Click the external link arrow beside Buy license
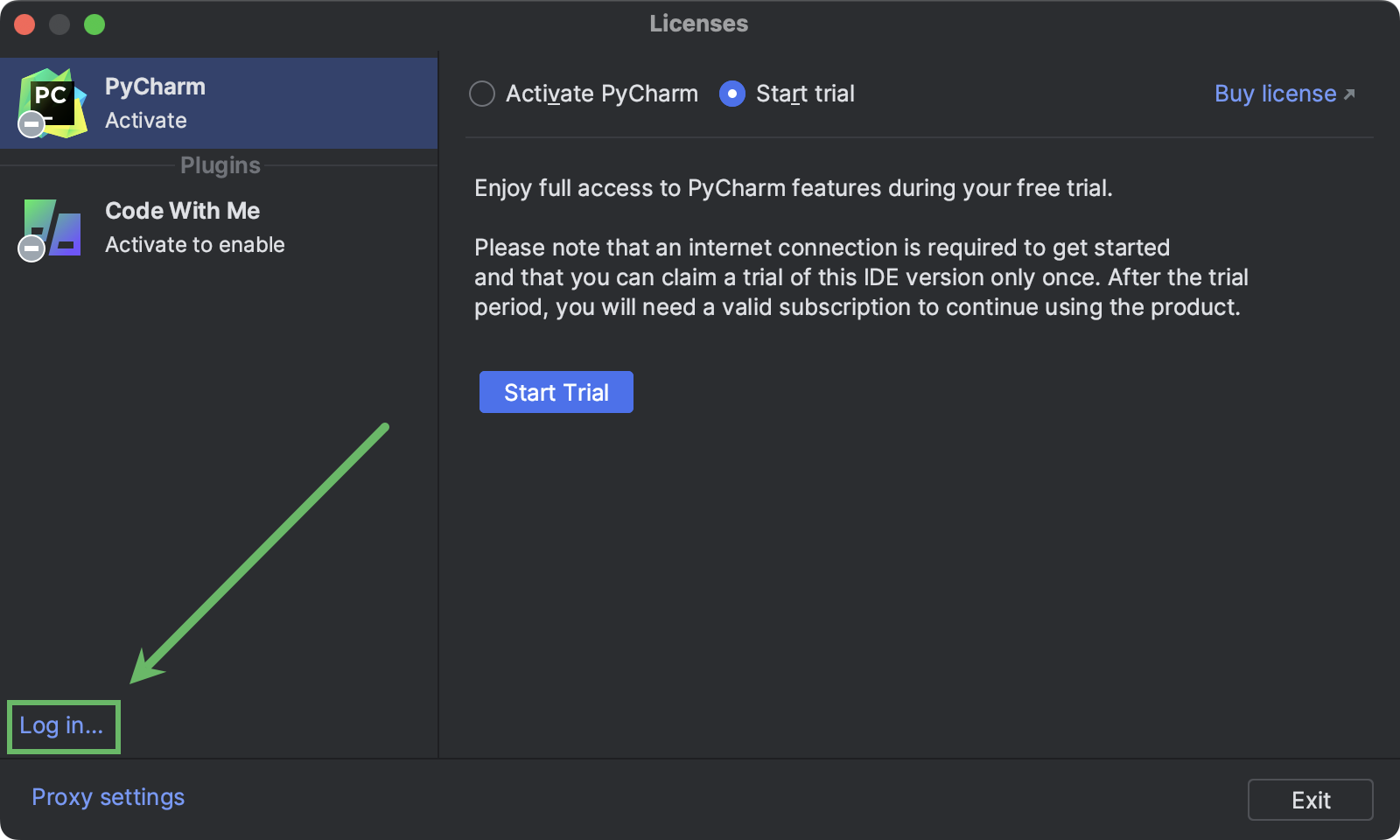This screenshot has width=1400, height=840. 1349,92
